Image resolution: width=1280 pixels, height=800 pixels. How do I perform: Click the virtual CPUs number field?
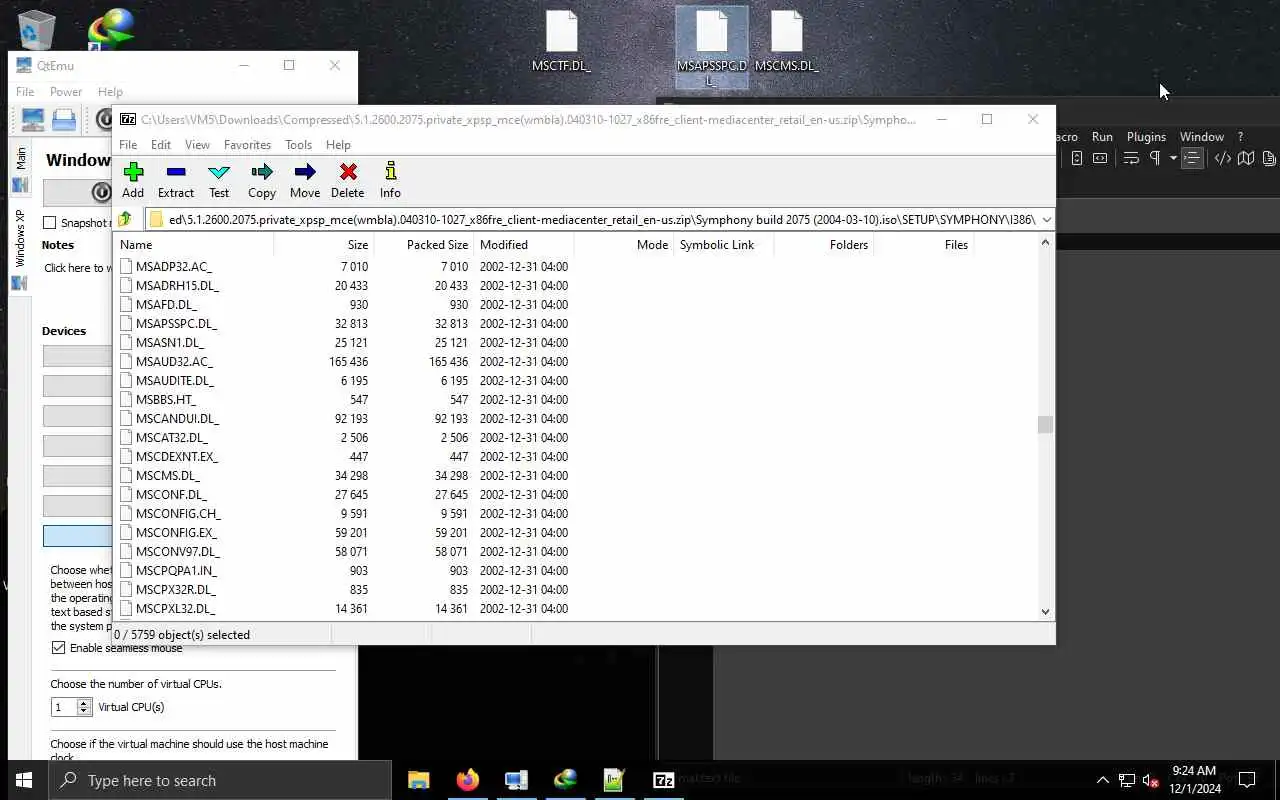pyautogui.click(x=64, y=707)
